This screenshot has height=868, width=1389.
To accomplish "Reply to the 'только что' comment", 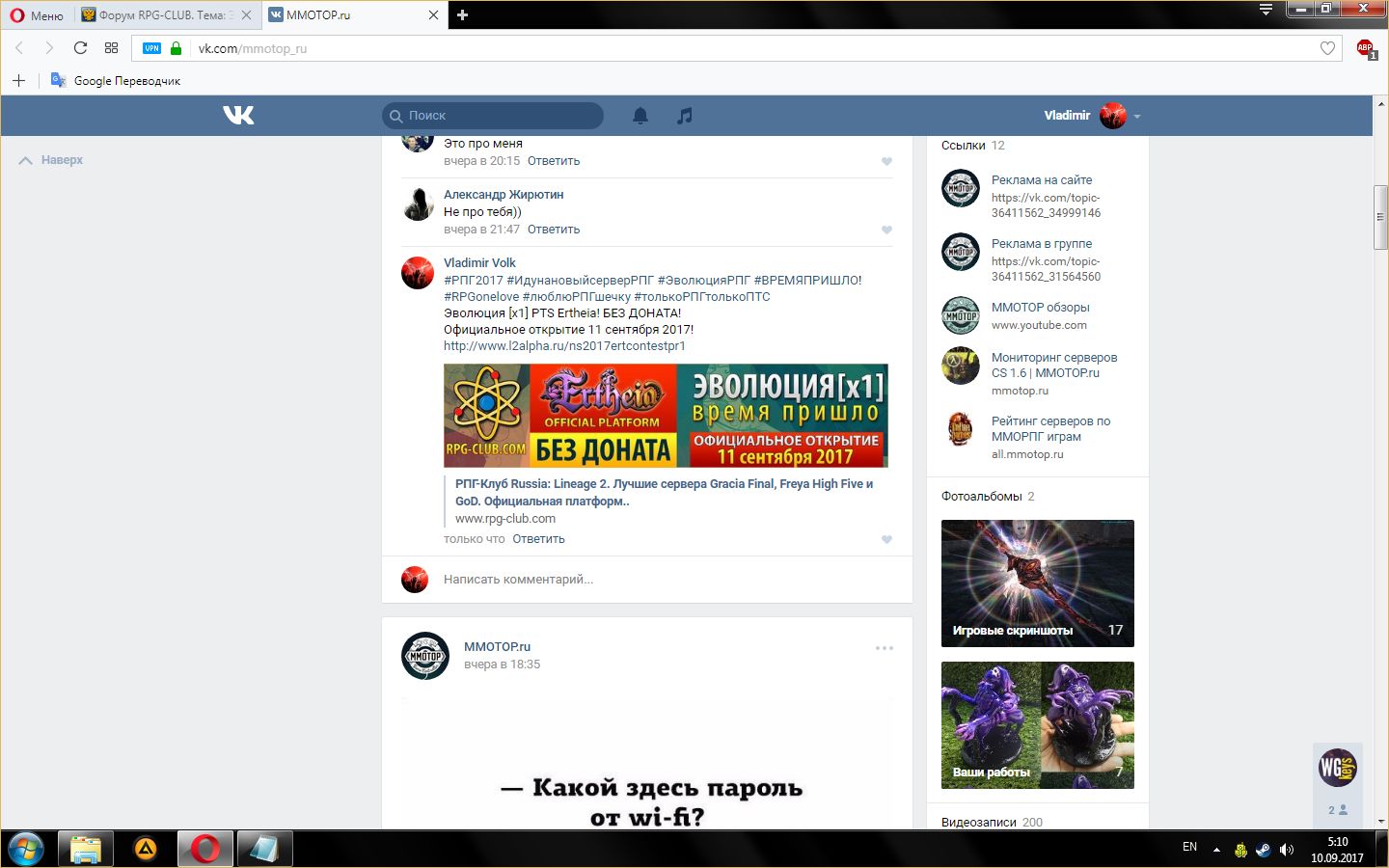I will tap(538, 539).
